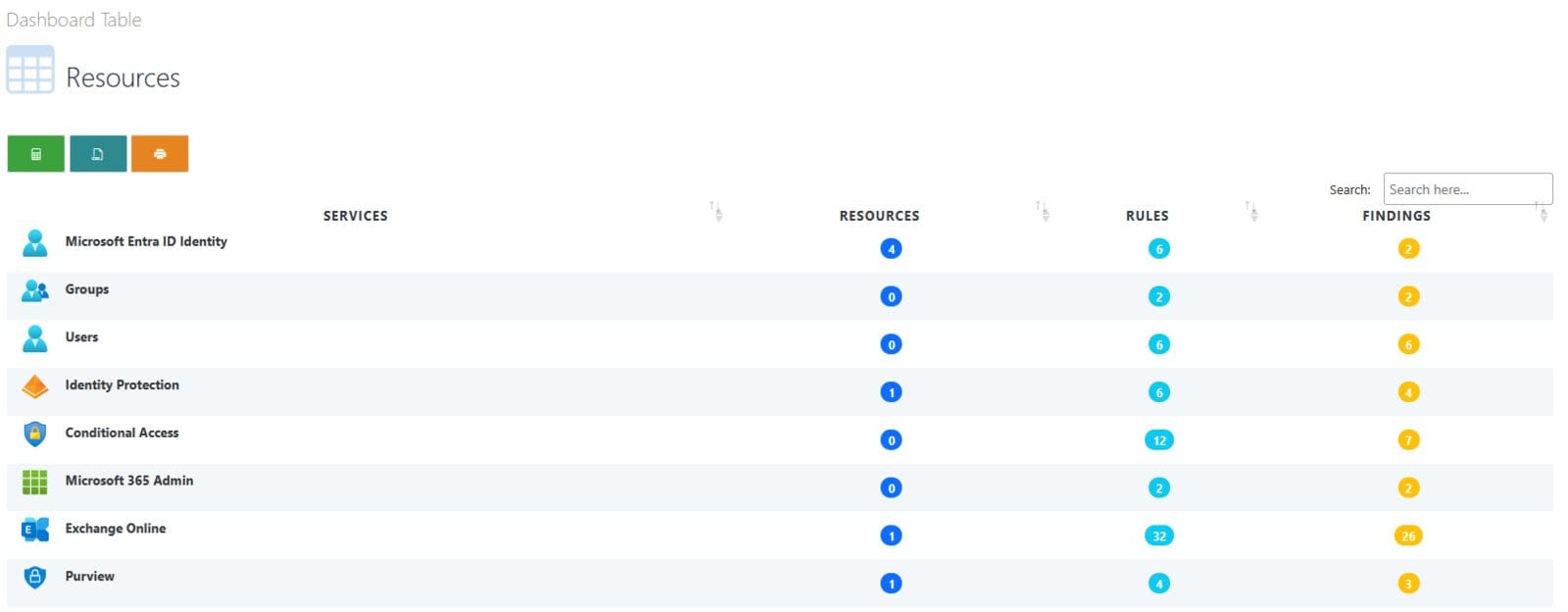Select 'Exchange Online' service name
The image size is (1568, 612).
click(x=116, y=529)
